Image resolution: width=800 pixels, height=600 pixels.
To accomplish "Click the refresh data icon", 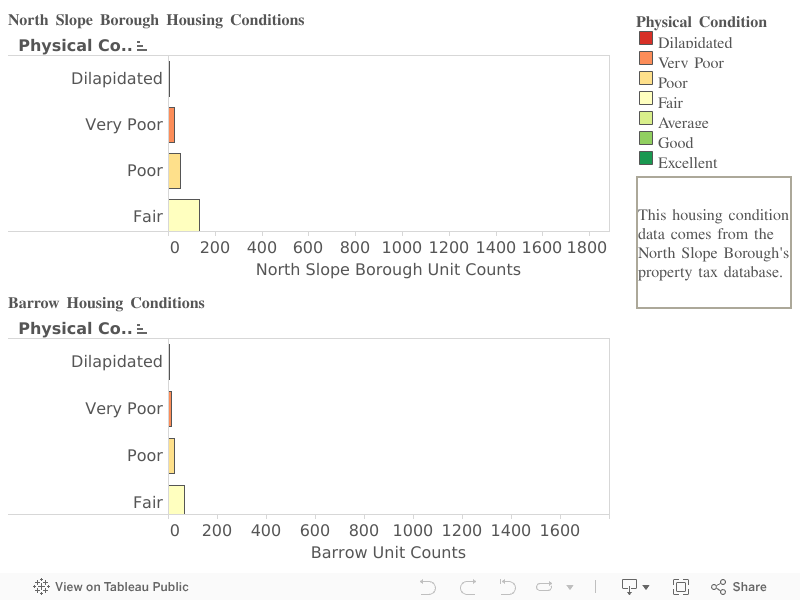I will click(x=544, y=587).
